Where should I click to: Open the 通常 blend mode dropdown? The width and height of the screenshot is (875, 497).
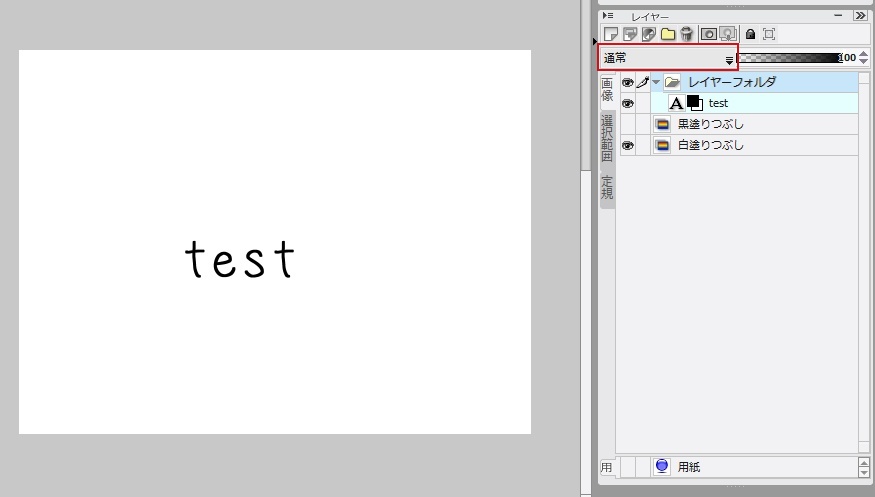coord(668,57)
